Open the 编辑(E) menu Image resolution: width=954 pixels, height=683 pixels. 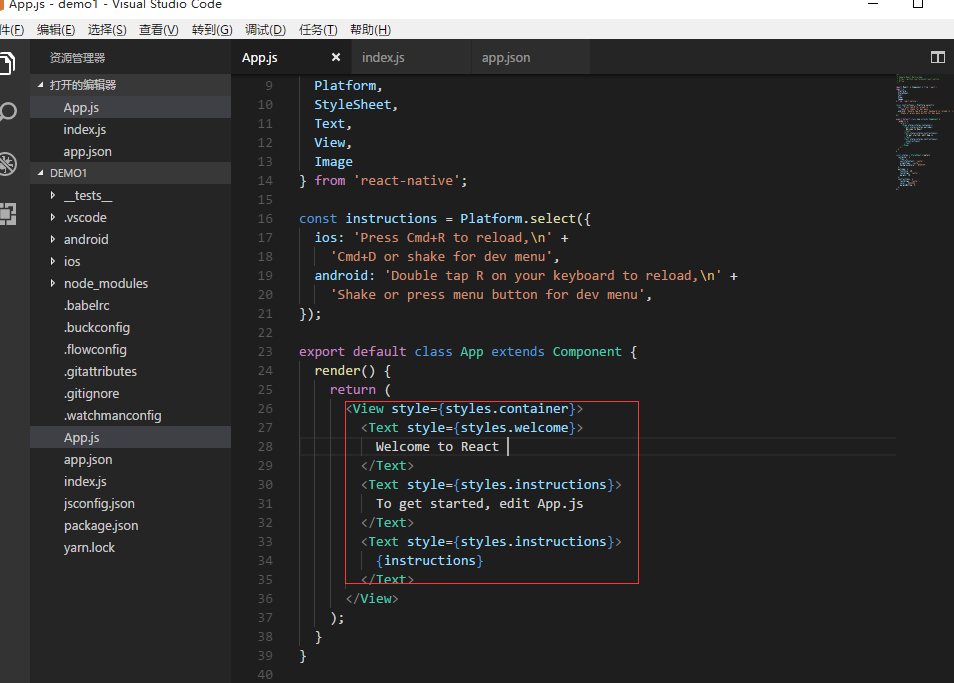55,30
